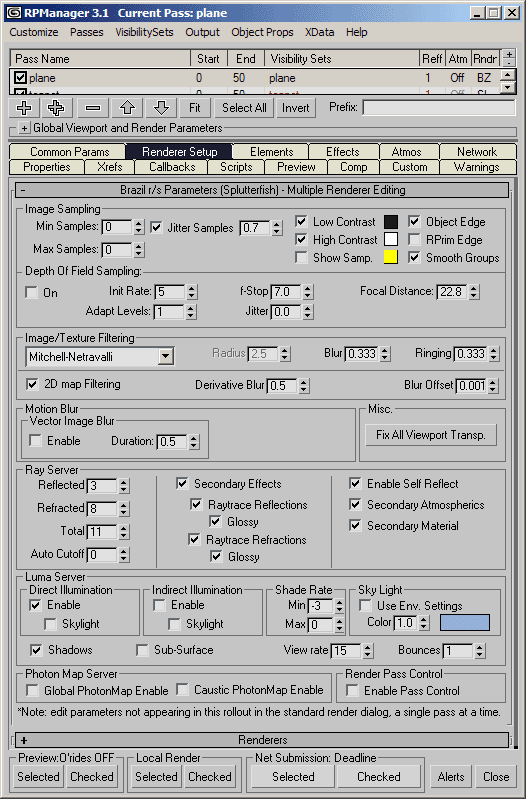Click the View rate value field
Viewport: 526px width, 799px height.
(347, 651)
